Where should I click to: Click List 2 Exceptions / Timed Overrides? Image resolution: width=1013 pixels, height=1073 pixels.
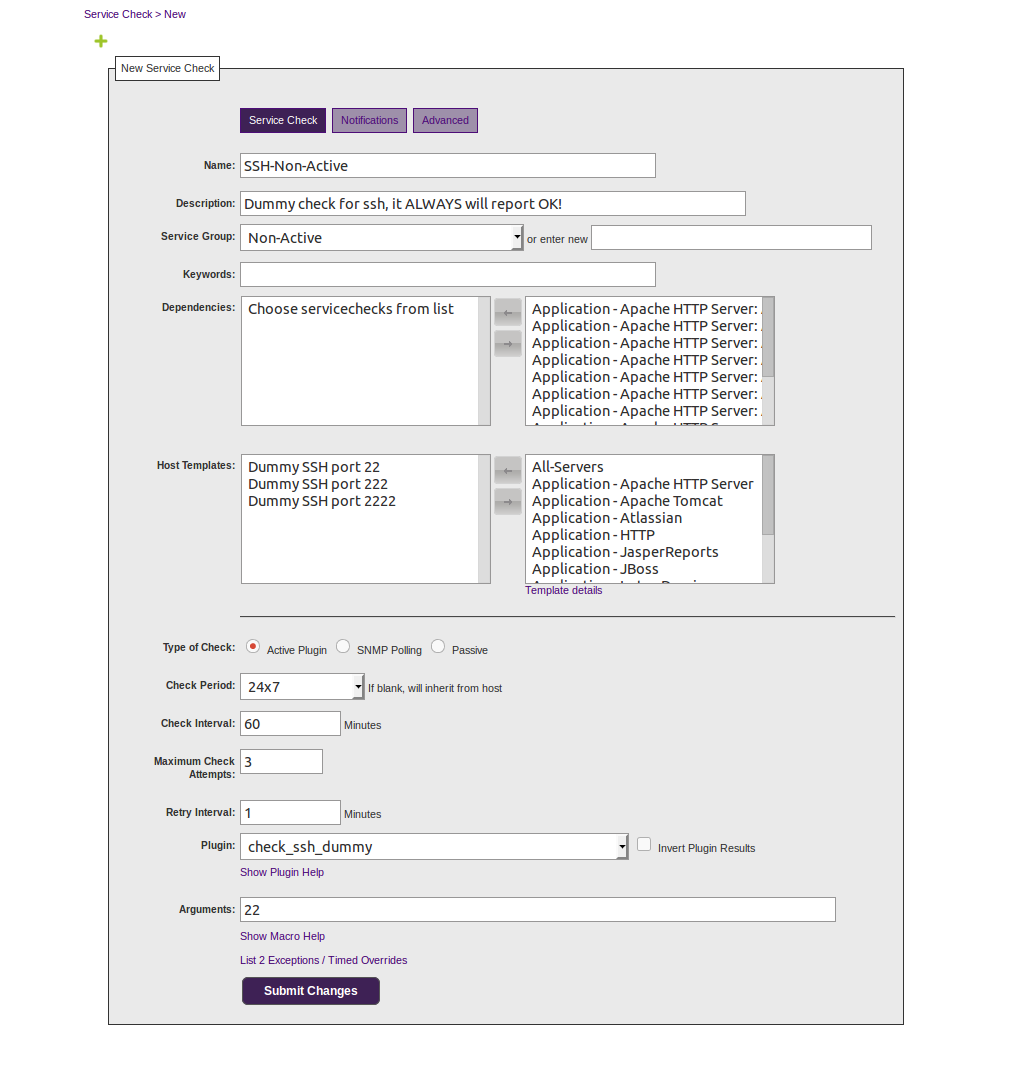pyautogui.click(x=323, y=960)
